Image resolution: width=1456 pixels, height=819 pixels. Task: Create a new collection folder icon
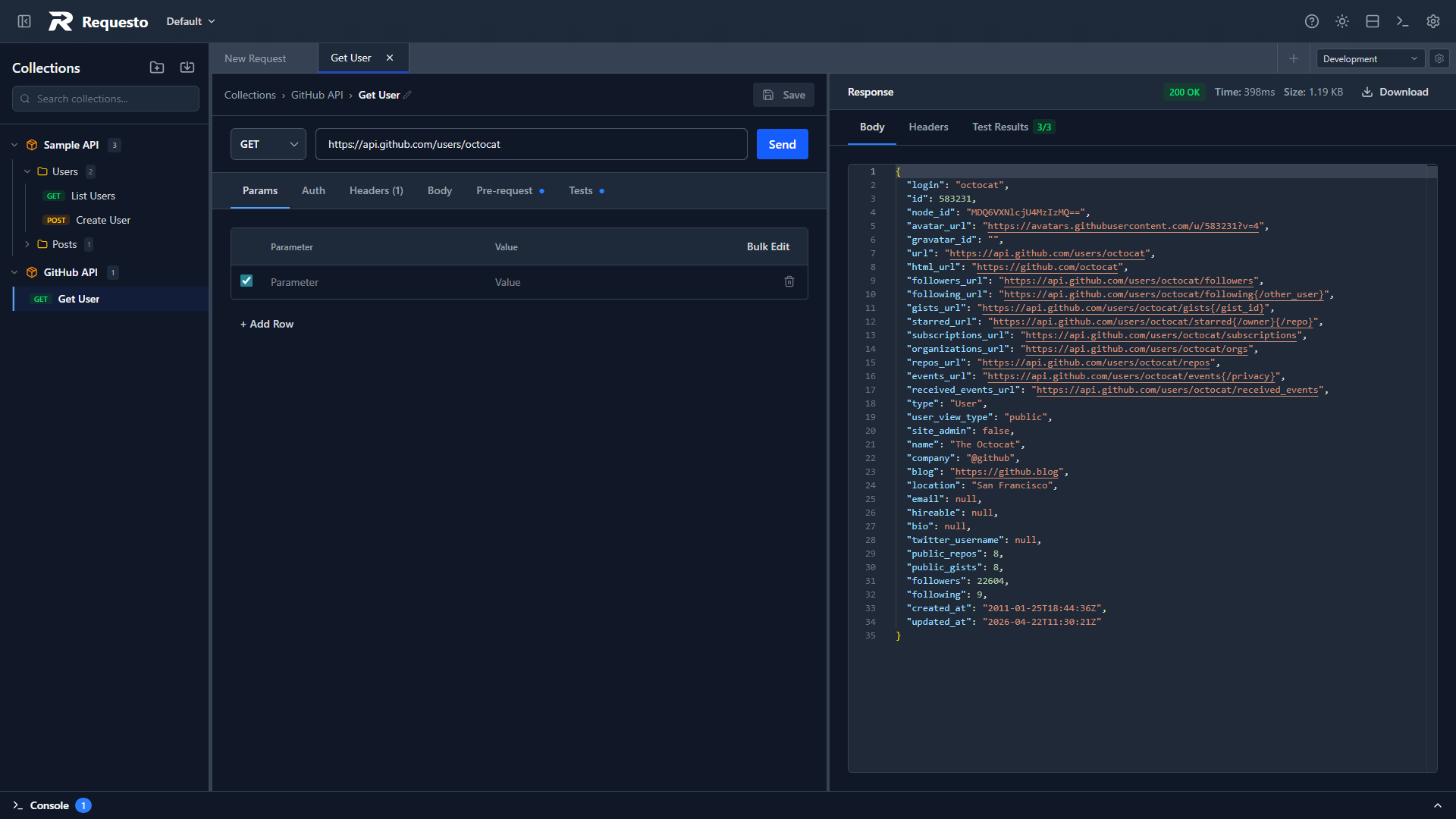point(157,67)
